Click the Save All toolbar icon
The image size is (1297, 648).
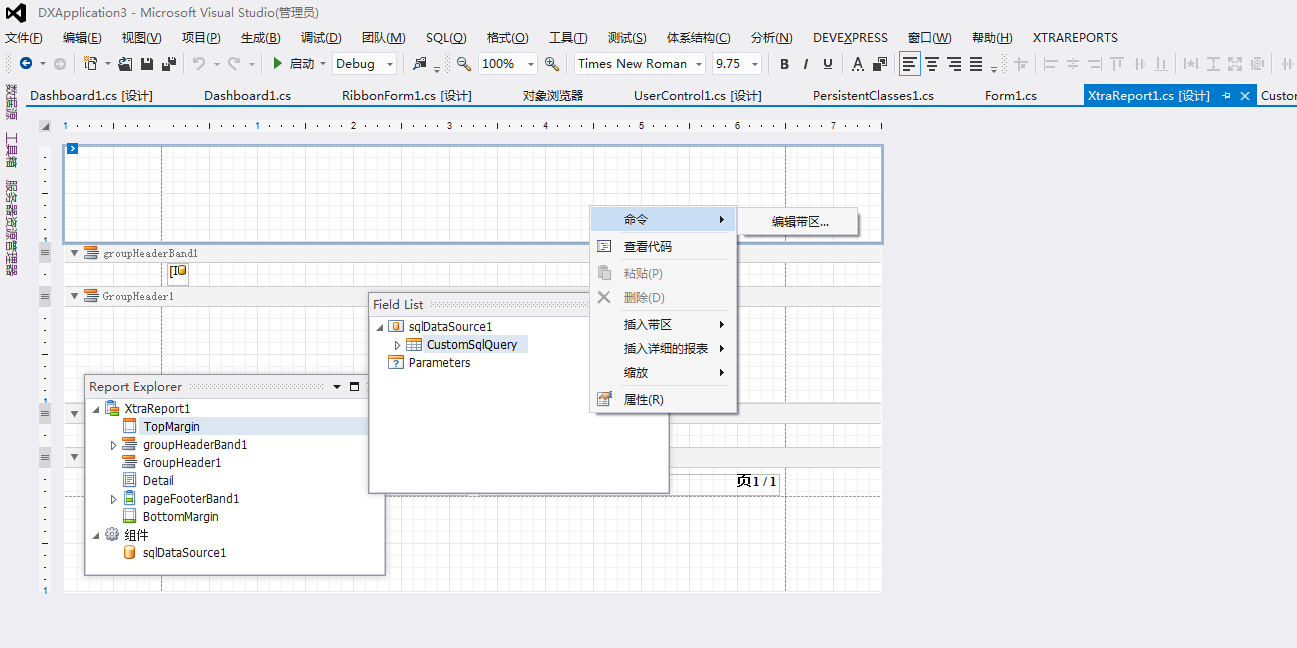click(169, 63)
